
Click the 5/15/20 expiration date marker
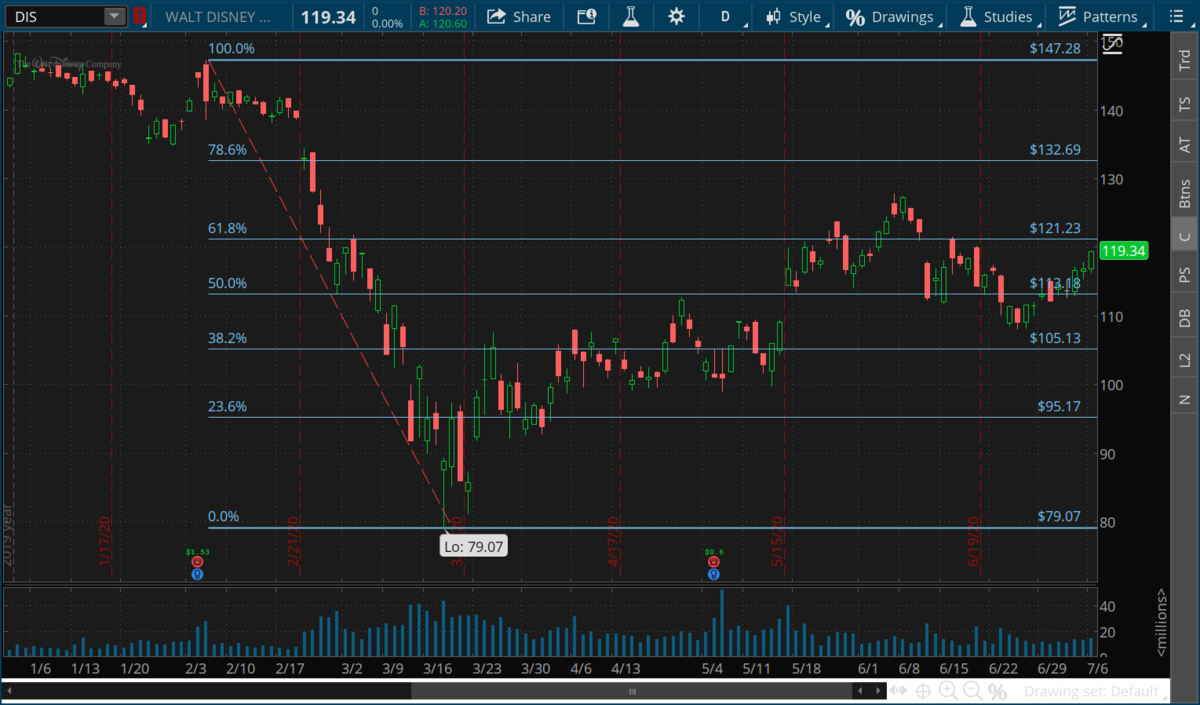(777, 542)
